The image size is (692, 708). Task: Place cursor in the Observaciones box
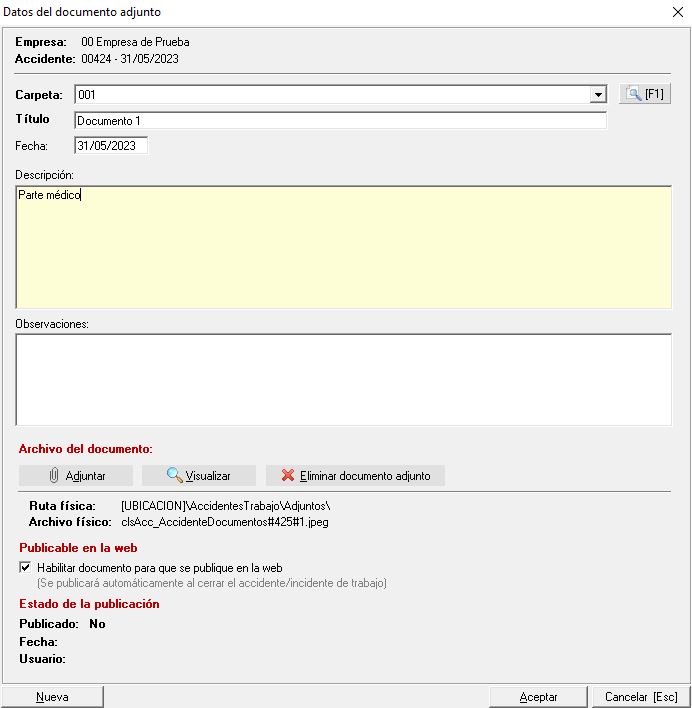pos(343,380)
